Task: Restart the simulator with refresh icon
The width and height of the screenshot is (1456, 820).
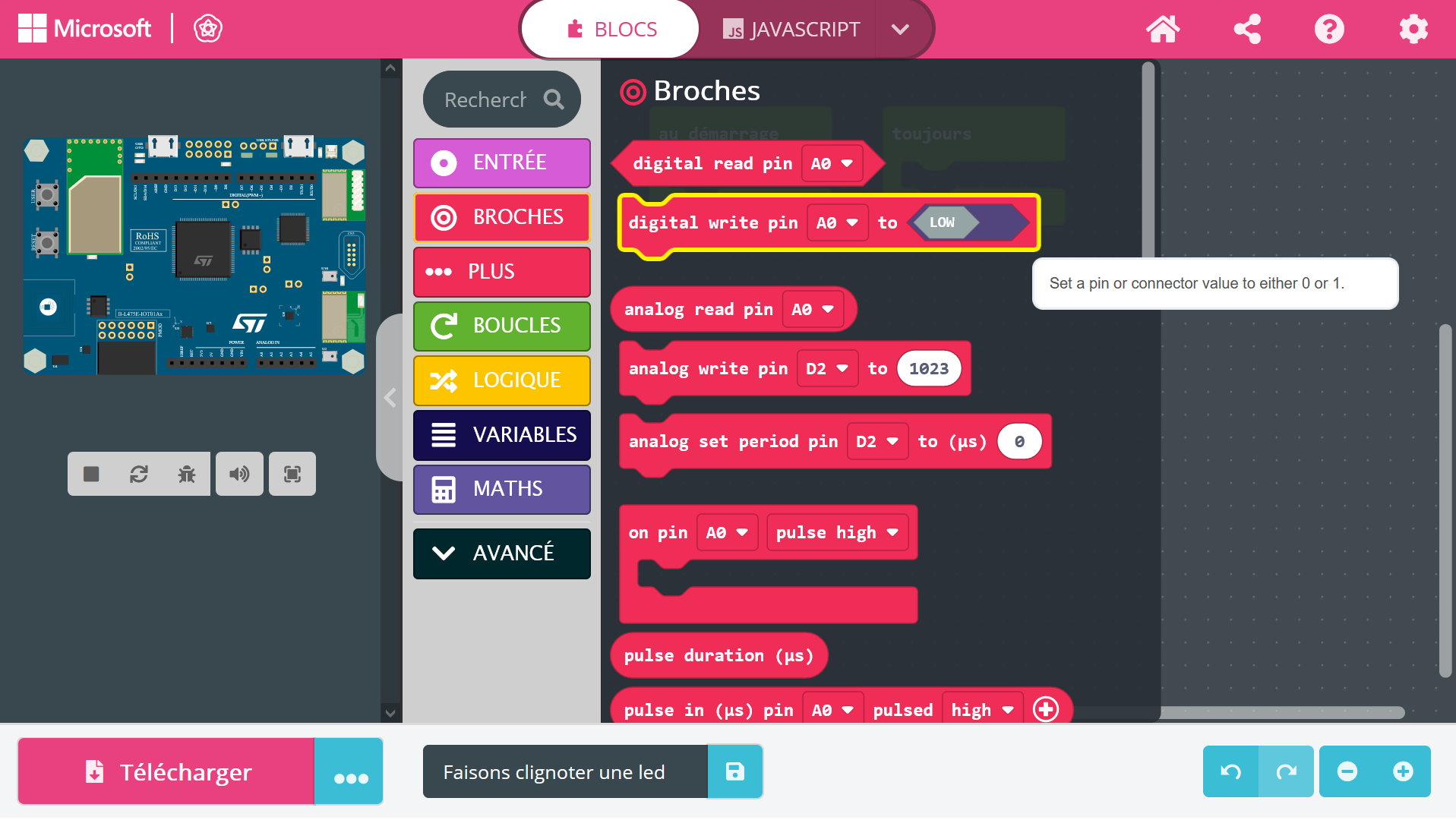Action: [139, 475]
